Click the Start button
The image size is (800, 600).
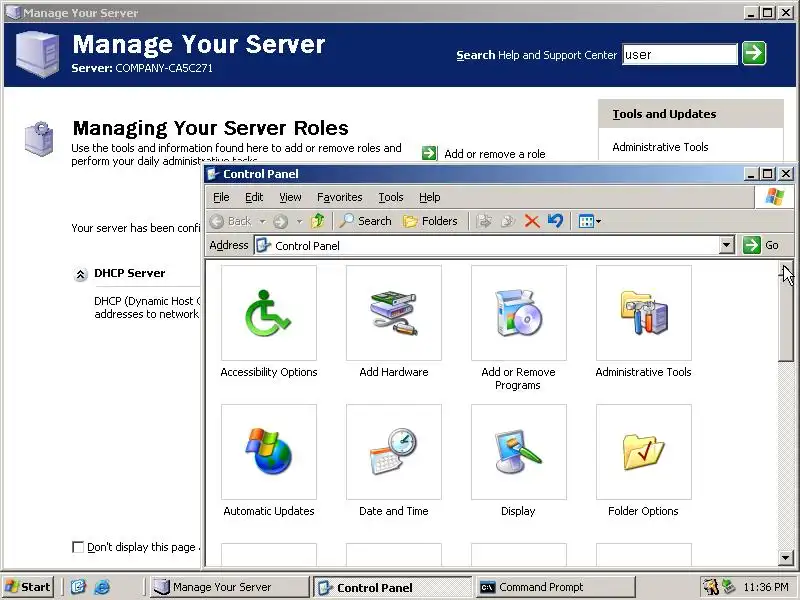click(x=28, y=587)
